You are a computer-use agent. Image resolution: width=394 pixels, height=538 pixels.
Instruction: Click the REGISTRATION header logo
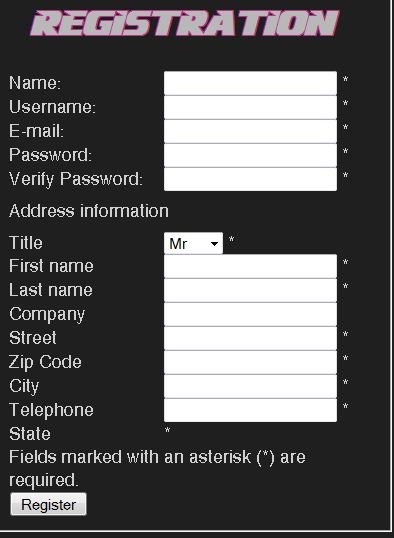point(185,23)
